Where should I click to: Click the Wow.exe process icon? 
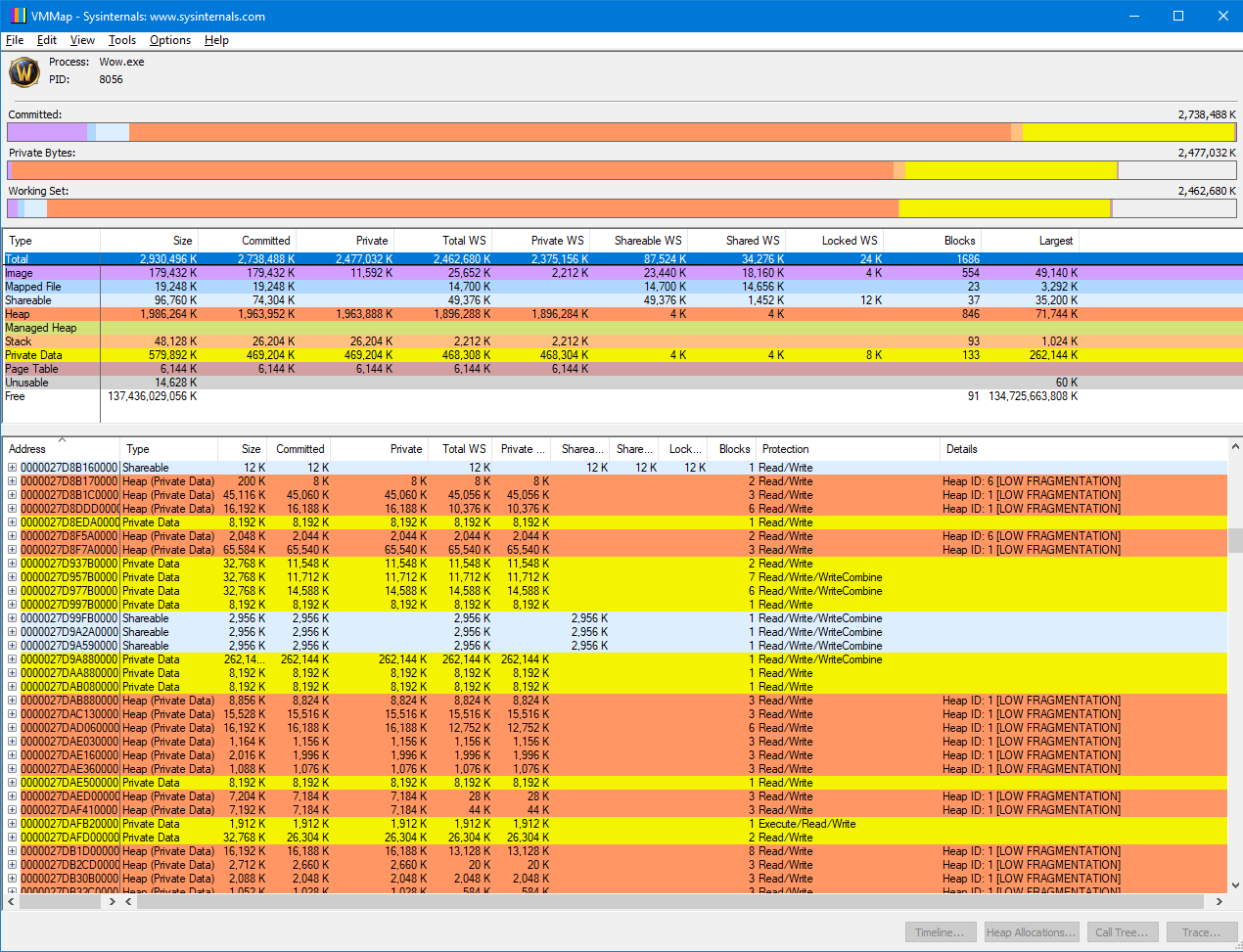(24, 71)
